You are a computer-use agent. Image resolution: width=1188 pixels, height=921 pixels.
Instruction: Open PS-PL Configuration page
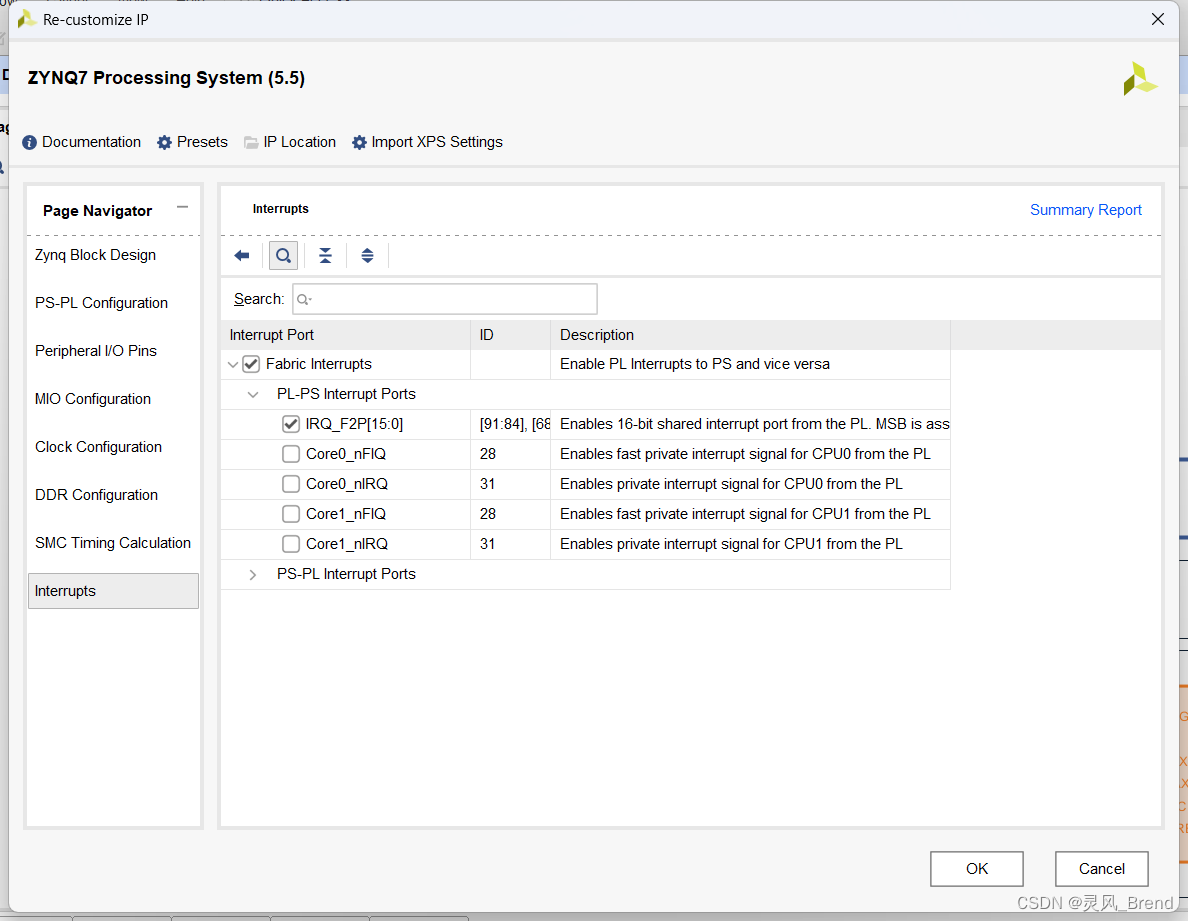tap(102, 303)
